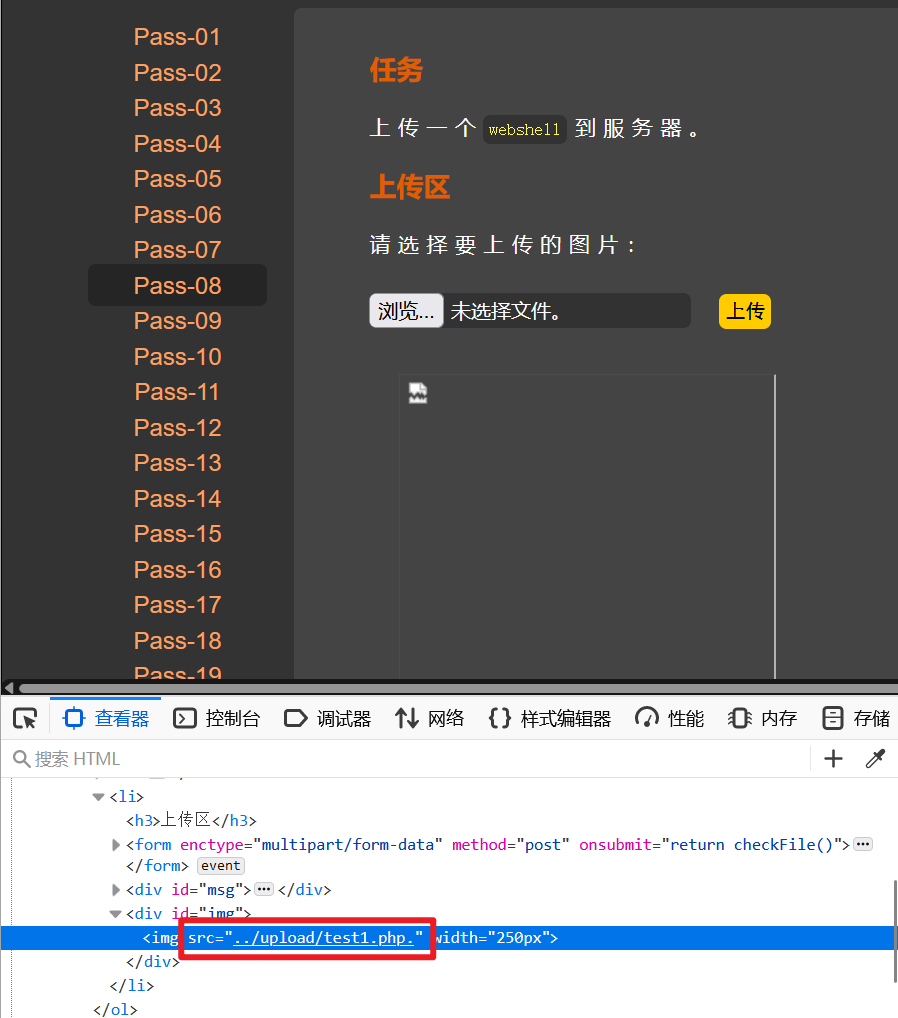The height and width of the screenshot is (1018, 898).
Task: Click the 未选择文件 file name field
Action: point(566,311)
